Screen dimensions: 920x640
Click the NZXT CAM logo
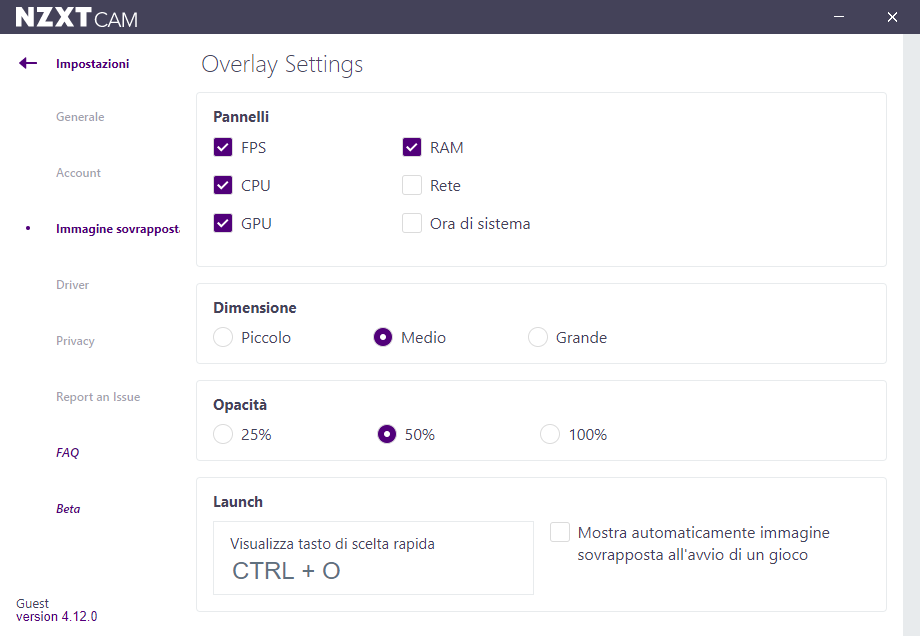tap(76, 17)
